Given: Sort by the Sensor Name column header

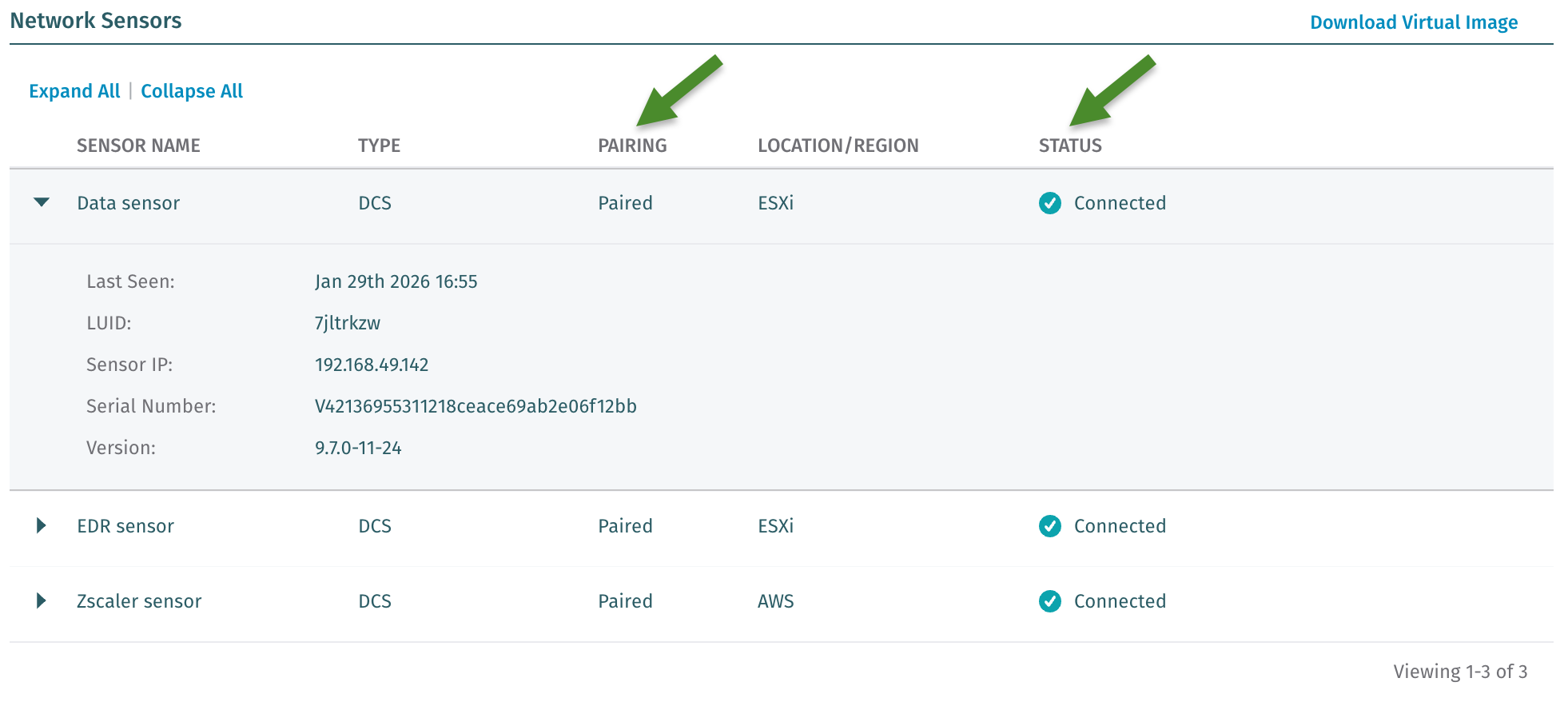Looking at the screenshot, I should (x=138, y=146).
